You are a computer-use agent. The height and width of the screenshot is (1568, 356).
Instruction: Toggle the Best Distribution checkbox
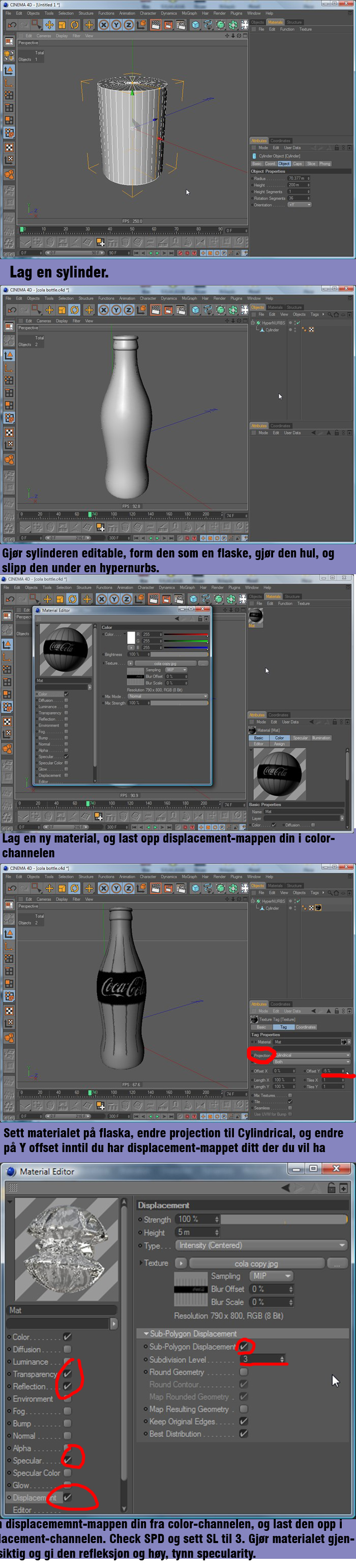tap(244, 1434)
